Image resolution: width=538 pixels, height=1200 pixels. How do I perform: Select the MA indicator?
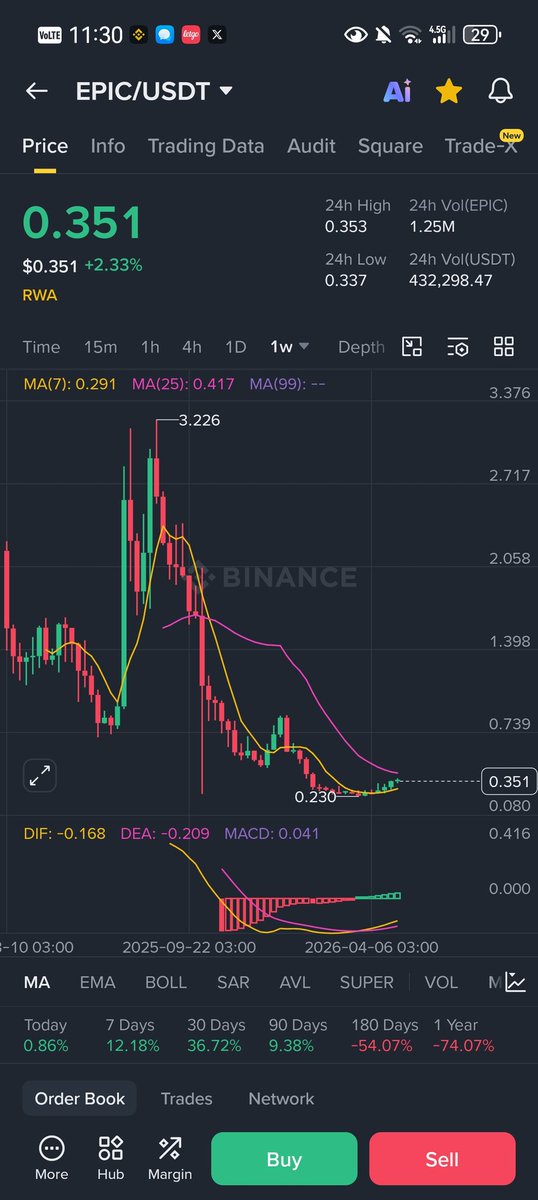coord(37,982)
